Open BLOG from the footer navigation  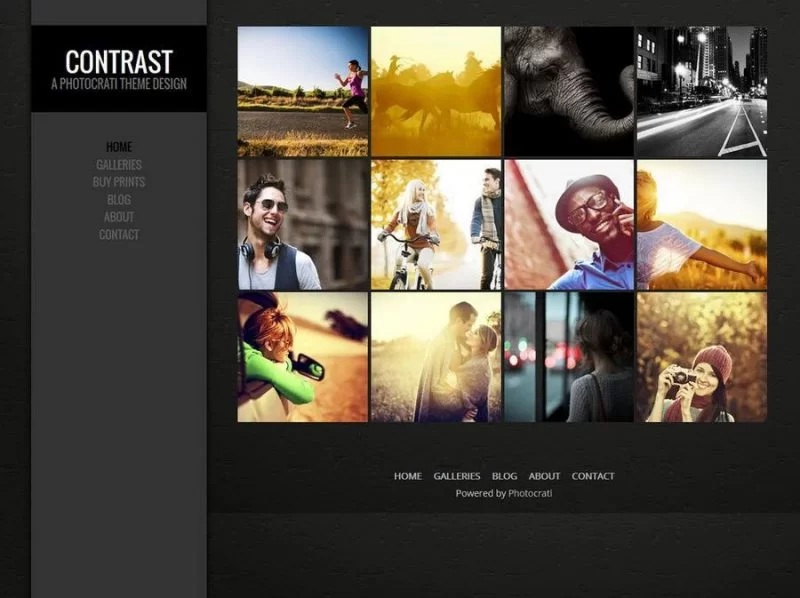click(x=503, y=476)
